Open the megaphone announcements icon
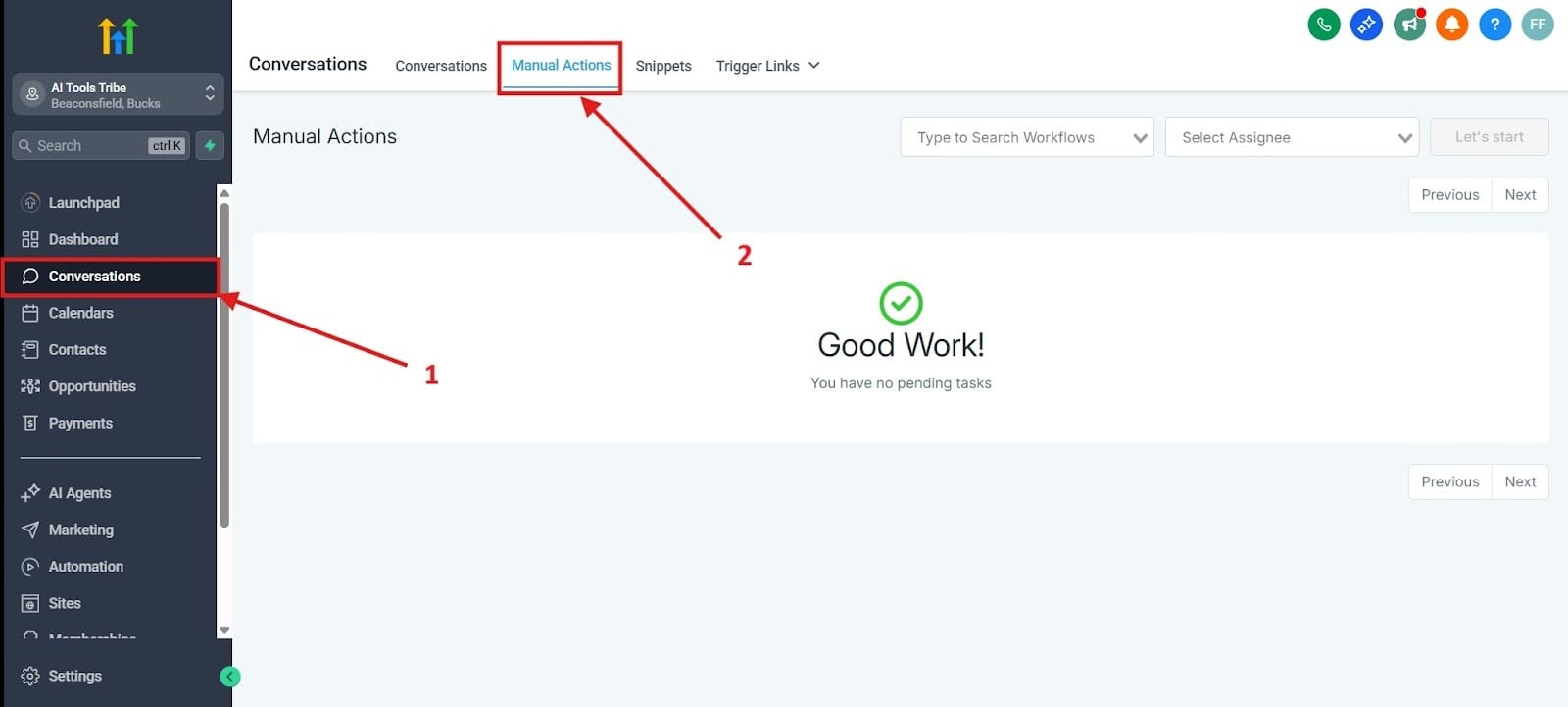The height and width of the screenshot is (707, 1568). (1409, 25)
